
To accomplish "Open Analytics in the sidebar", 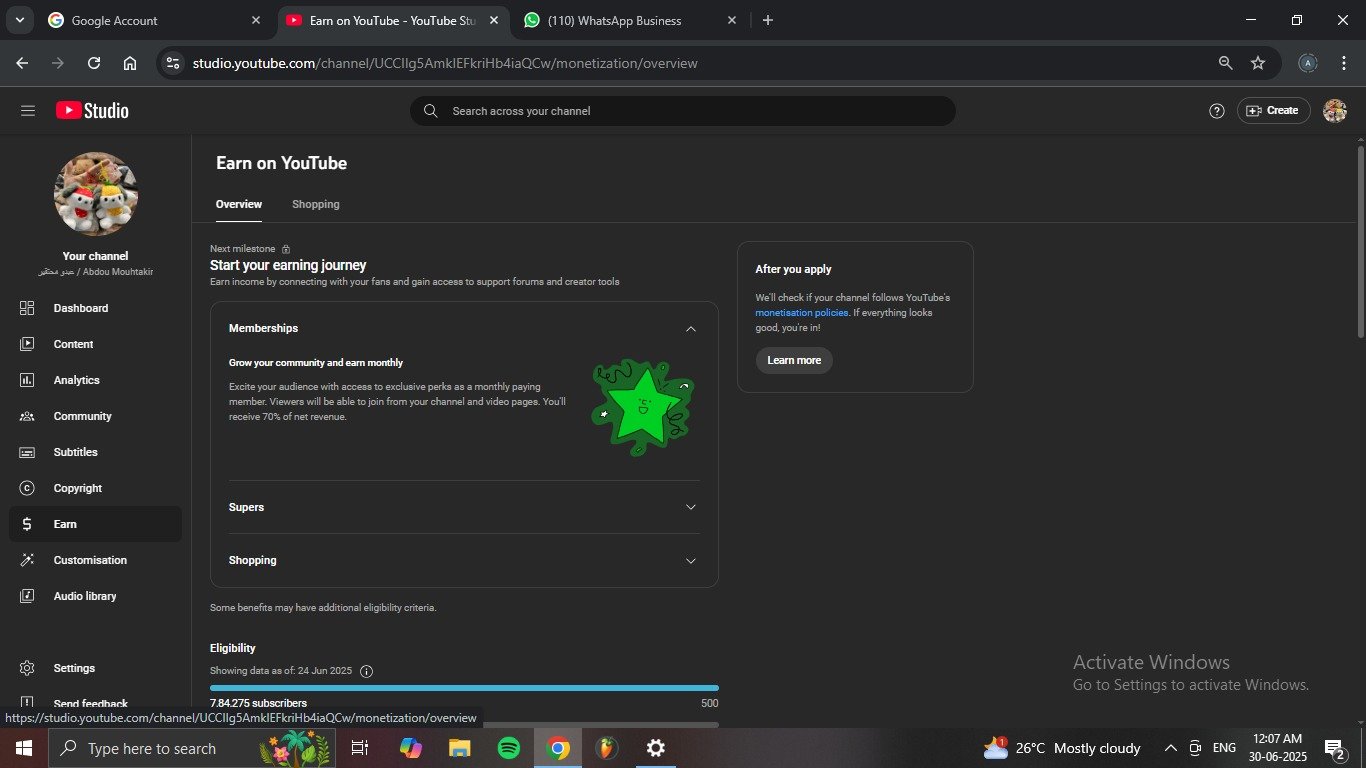I will [x=95, y=380].
